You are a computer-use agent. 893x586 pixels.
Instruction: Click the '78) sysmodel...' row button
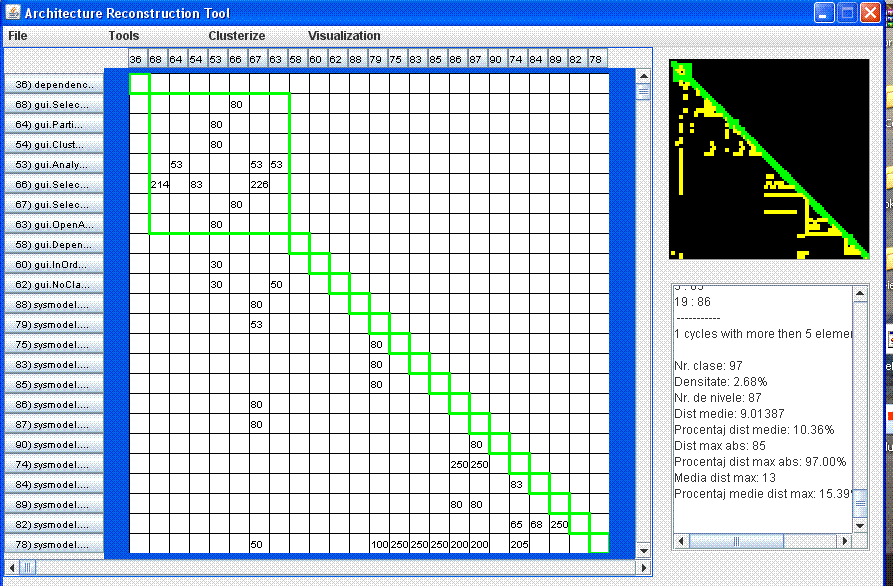[x=53, y=545]
